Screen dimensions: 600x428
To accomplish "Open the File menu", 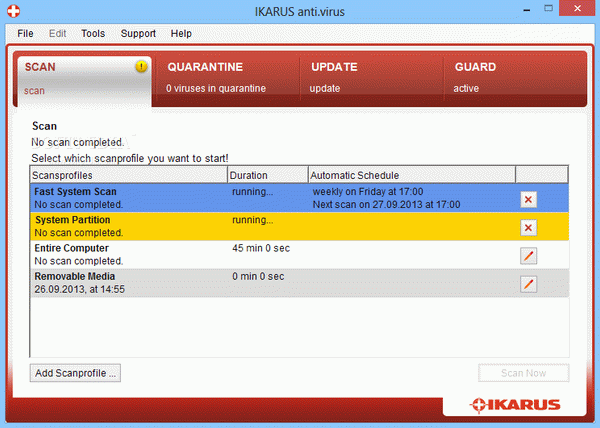I will (25, 34).
